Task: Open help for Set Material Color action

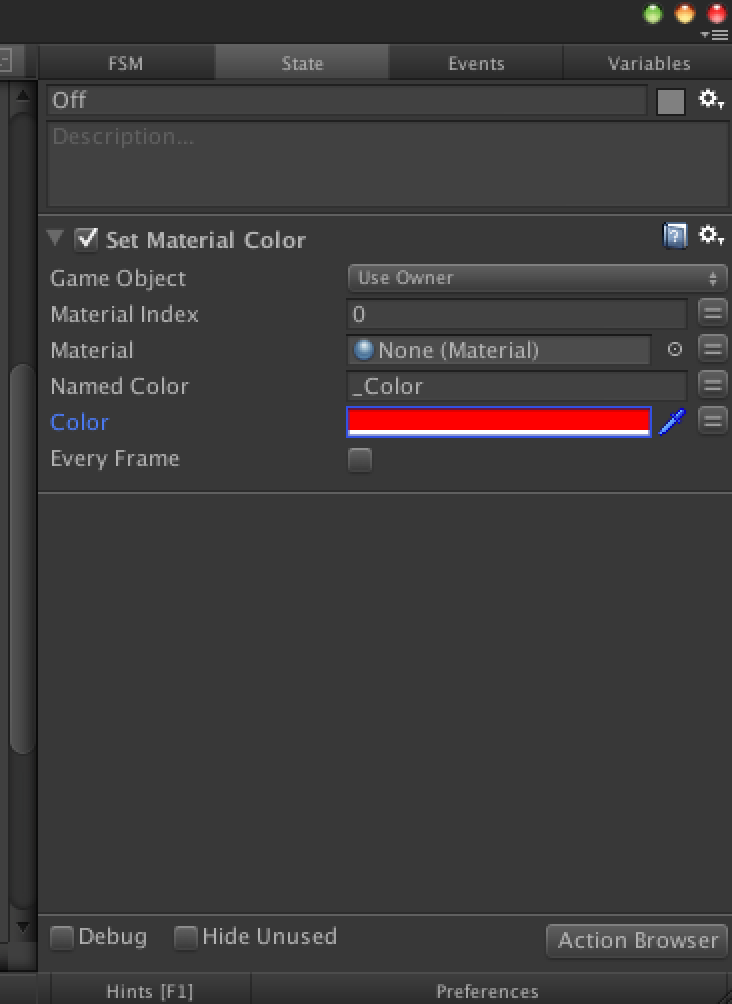Action: 675,236
